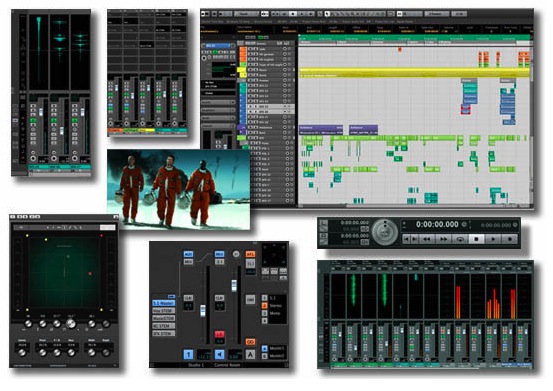
Task: Click the Studio 1 tab label
Action: point(196,365)
